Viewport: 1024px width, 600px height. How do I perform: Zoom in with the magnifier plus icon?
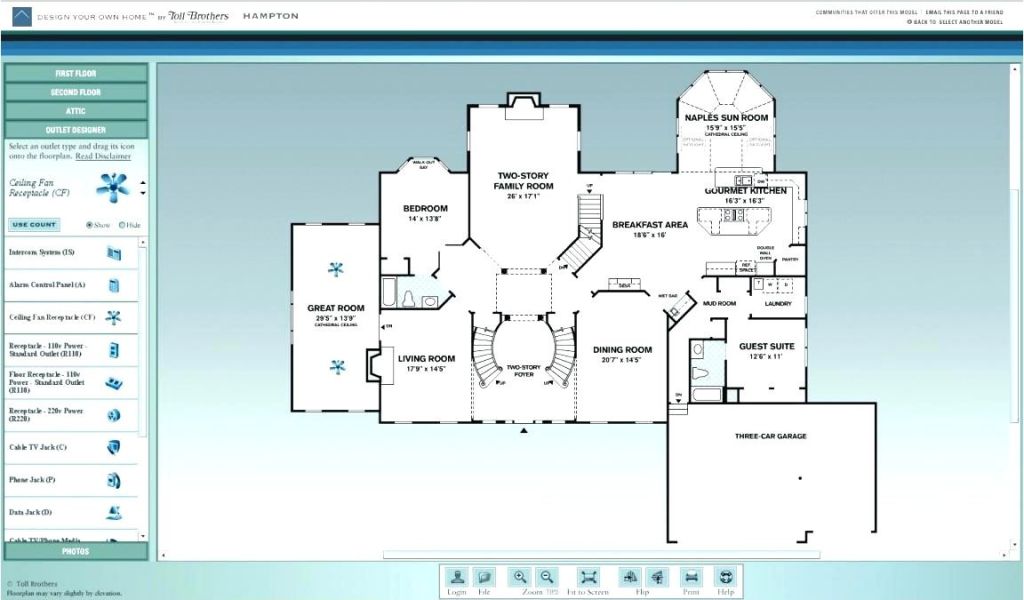click(x=520, y=577)
